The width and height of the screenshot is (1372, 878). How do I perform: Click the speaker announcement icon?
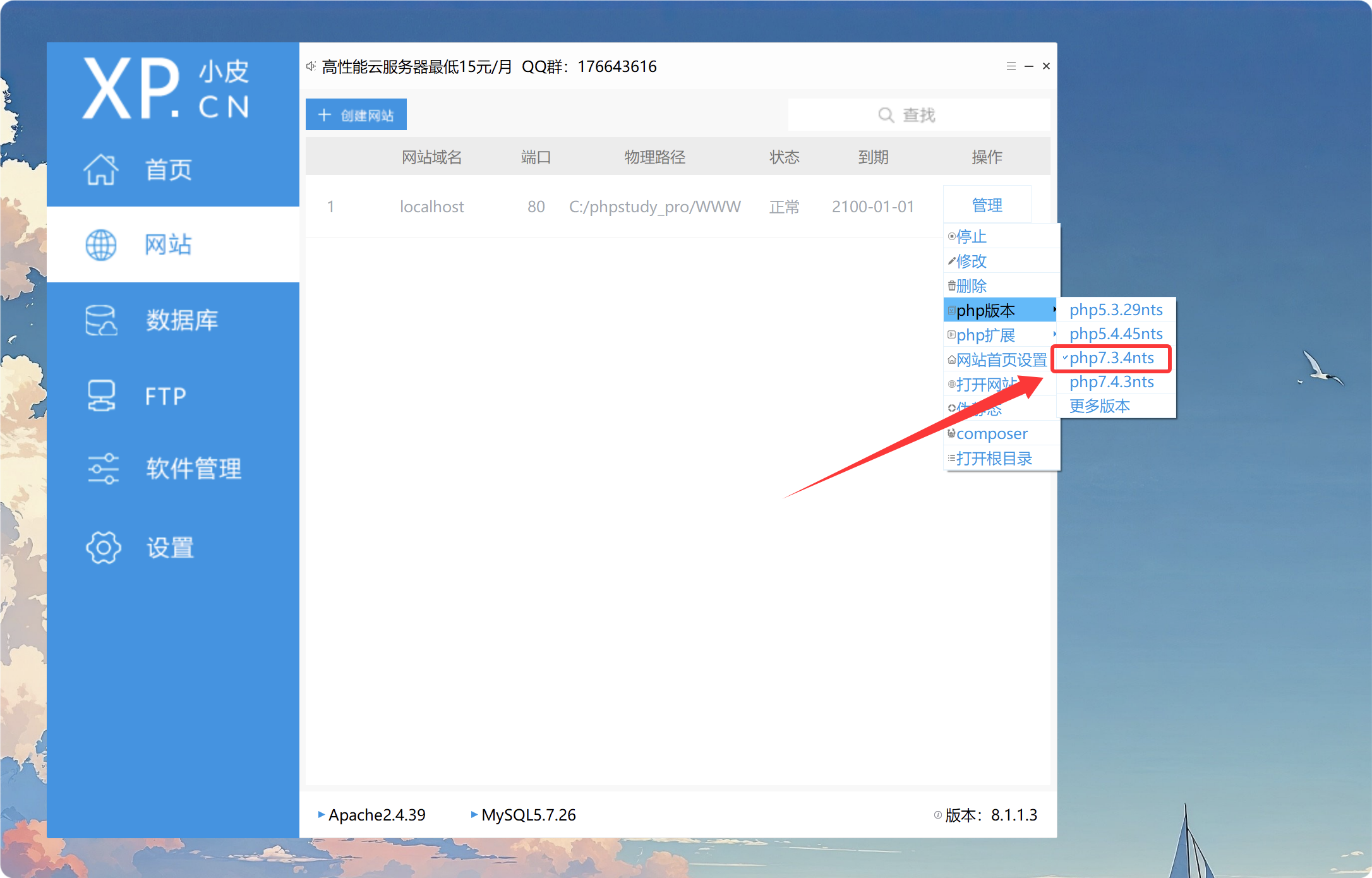311,66
